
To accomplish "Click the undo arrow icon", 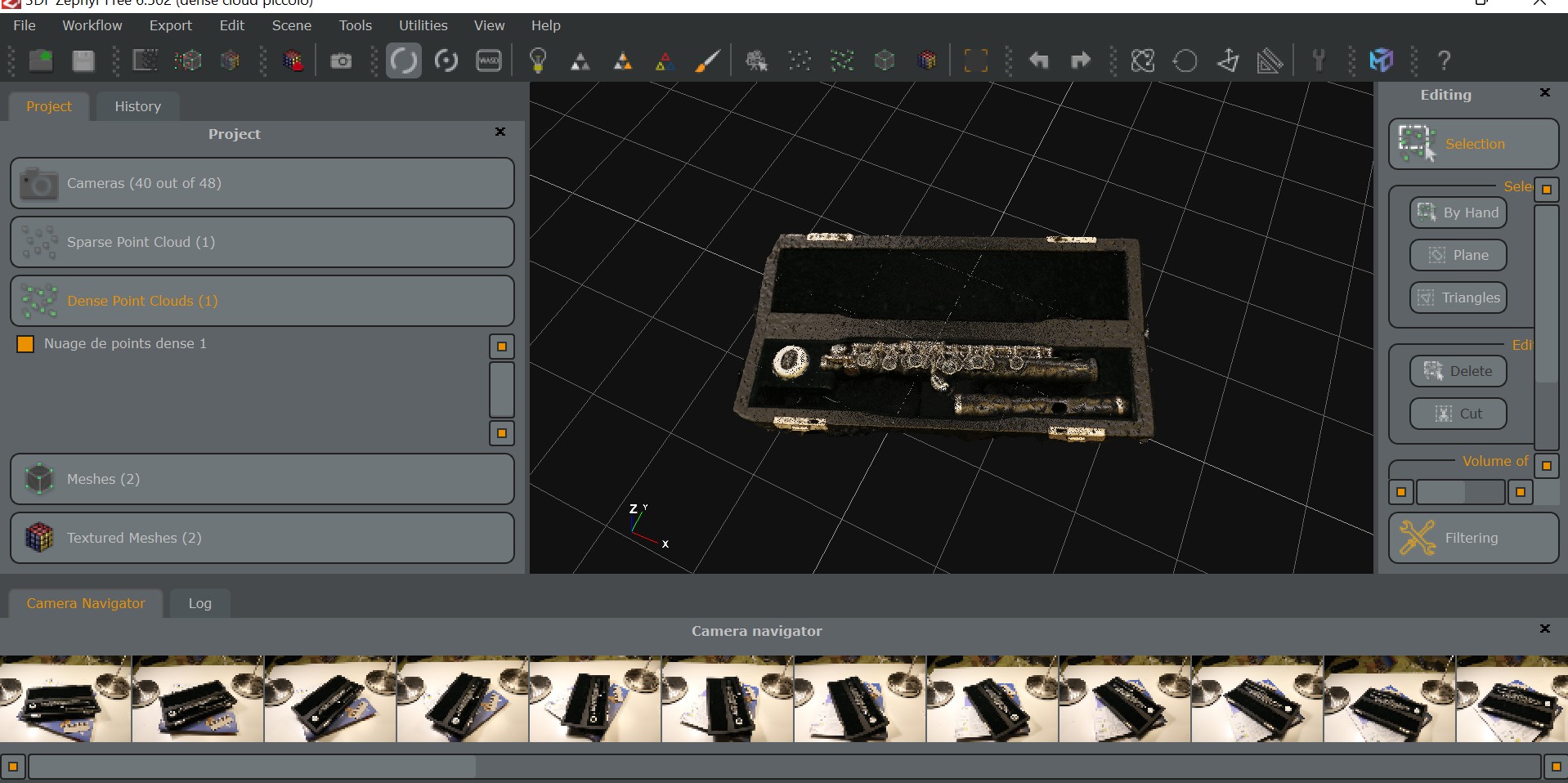I will click(1038, 60).
